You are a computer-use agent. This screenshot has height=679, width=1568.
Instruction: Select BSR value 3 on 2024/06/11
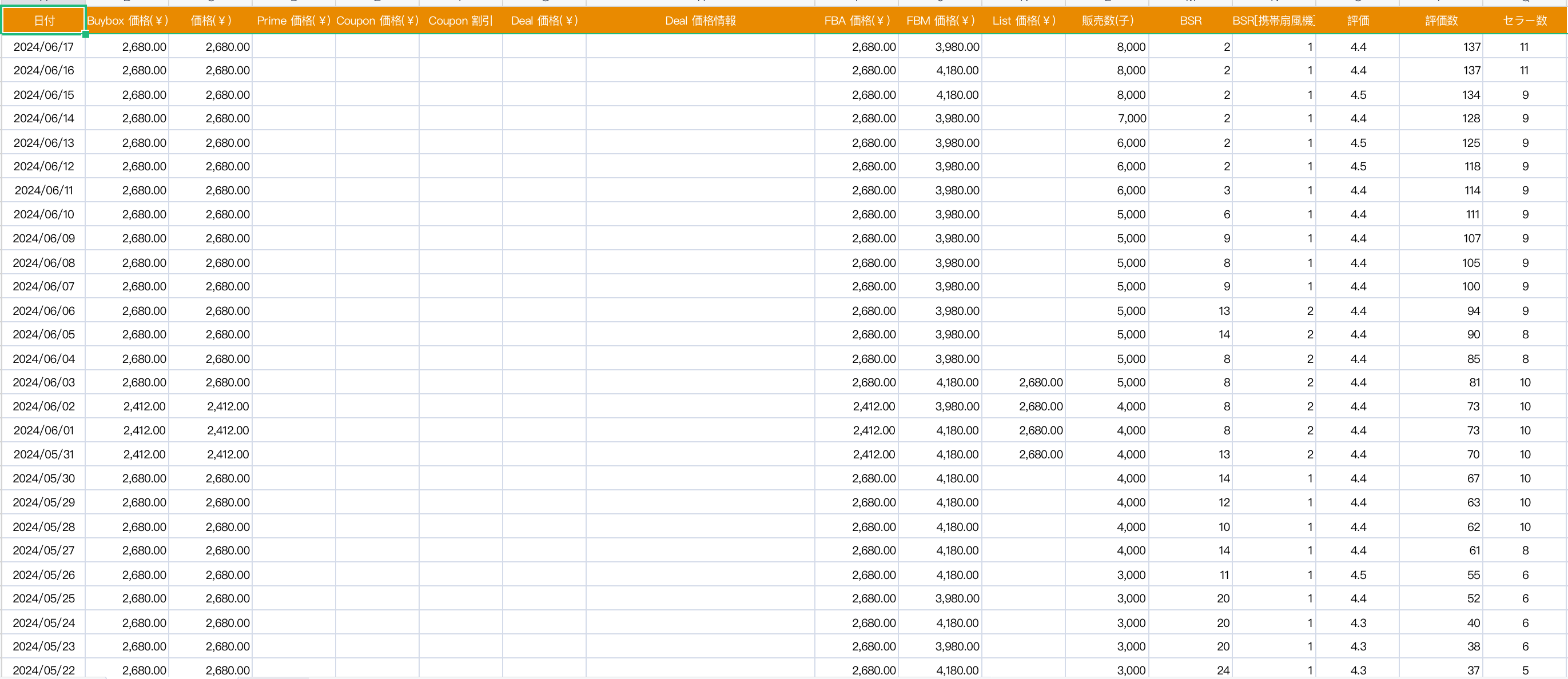(x=1190, y=190)
